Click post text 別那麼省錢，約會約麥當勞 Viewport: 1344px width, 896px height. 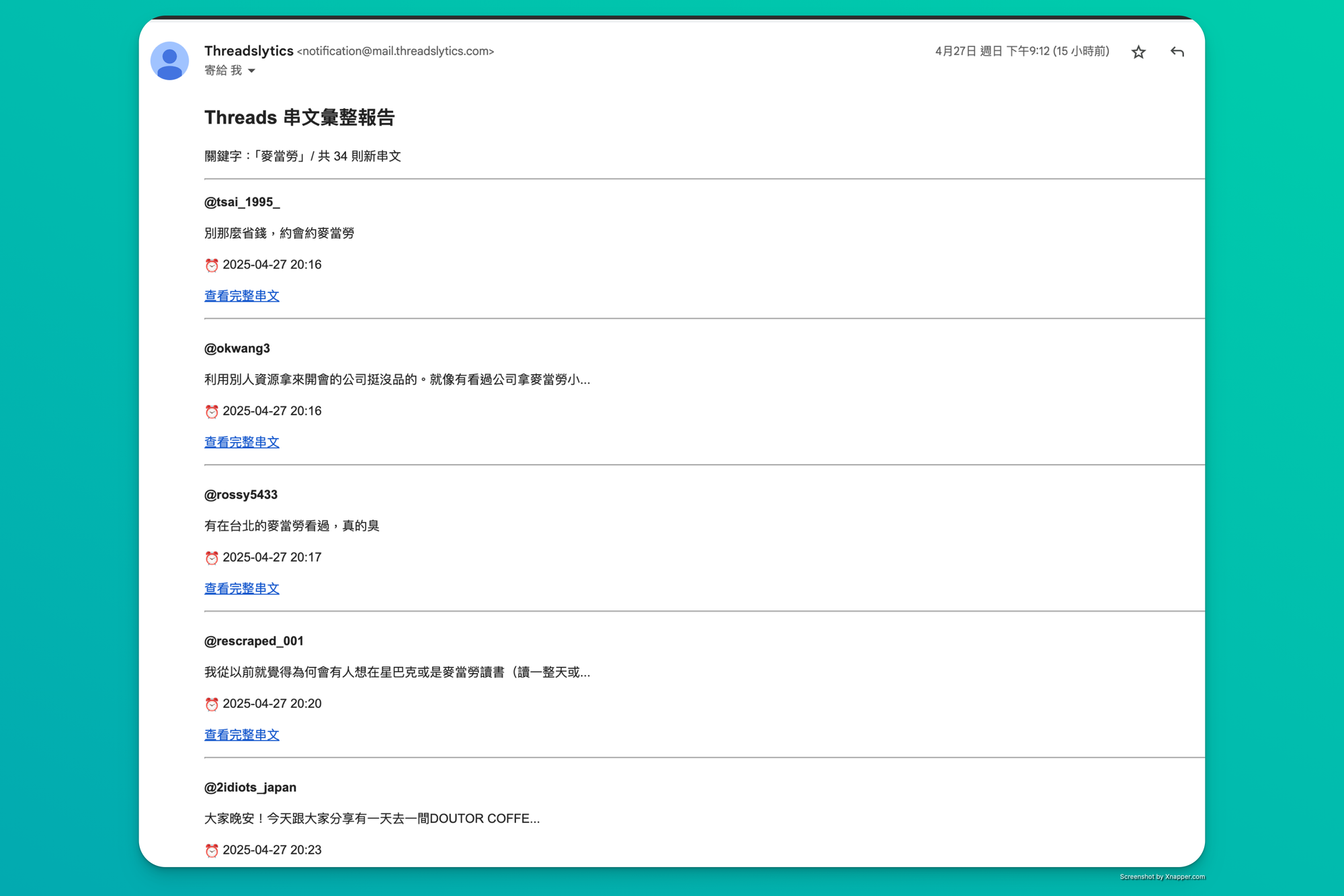(x=280, y=233)
